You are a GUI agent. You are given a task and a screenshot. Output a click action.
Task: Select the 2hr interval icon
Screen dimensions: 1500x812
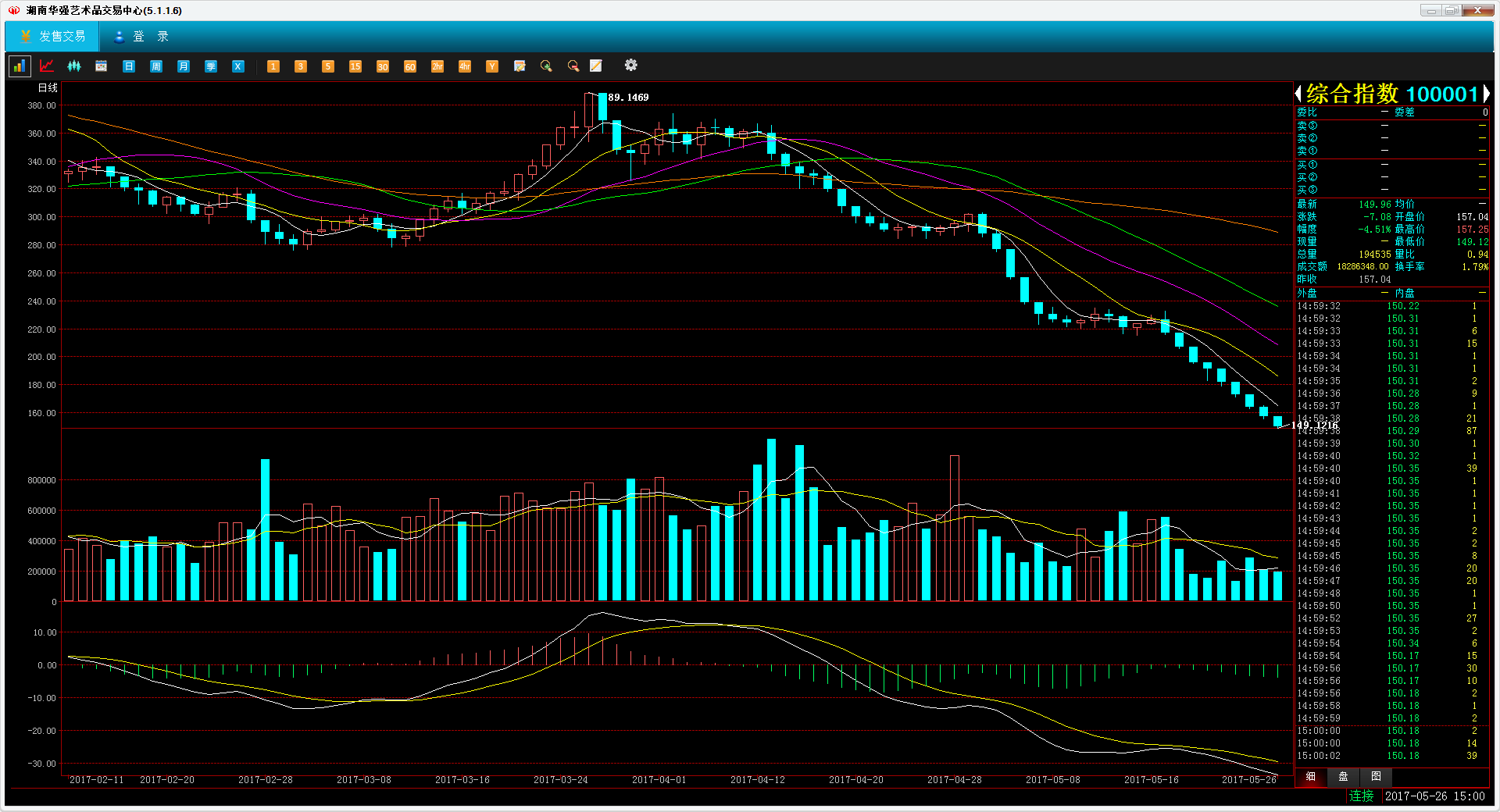pyautogui.click(x=437, y=66)
